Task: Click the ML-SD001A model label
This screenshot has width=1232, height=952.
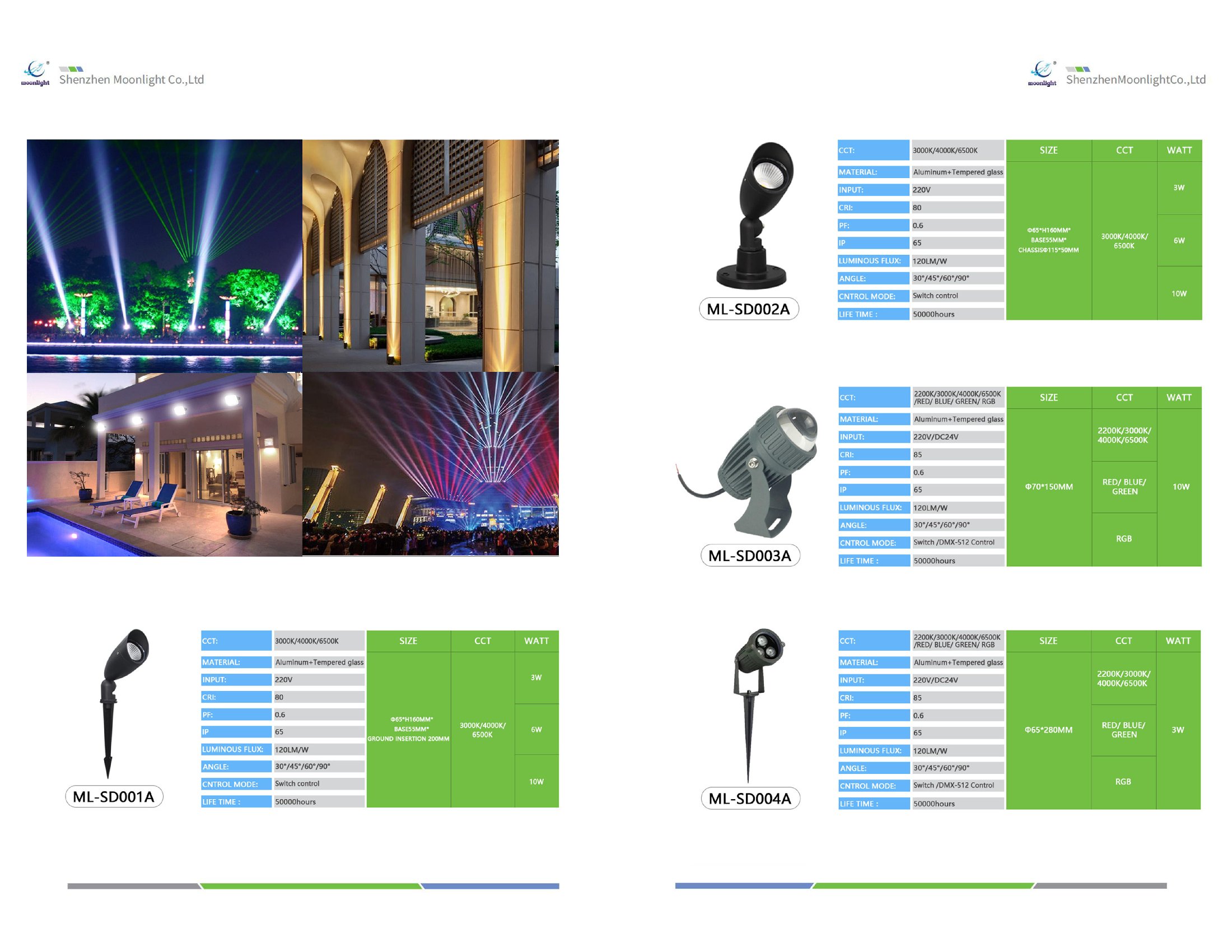Action: click(114, 796)
